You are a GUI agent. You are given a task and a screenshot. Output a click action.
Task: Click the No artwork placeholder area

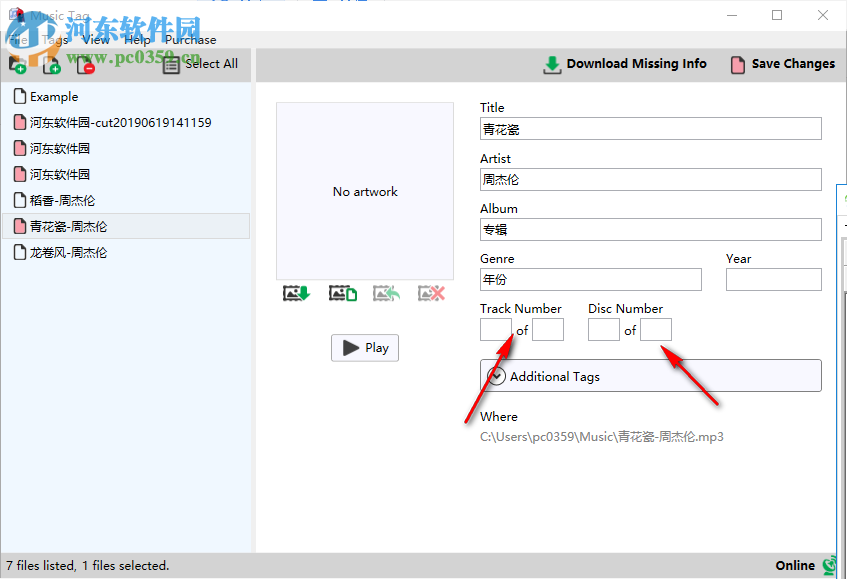365,191
